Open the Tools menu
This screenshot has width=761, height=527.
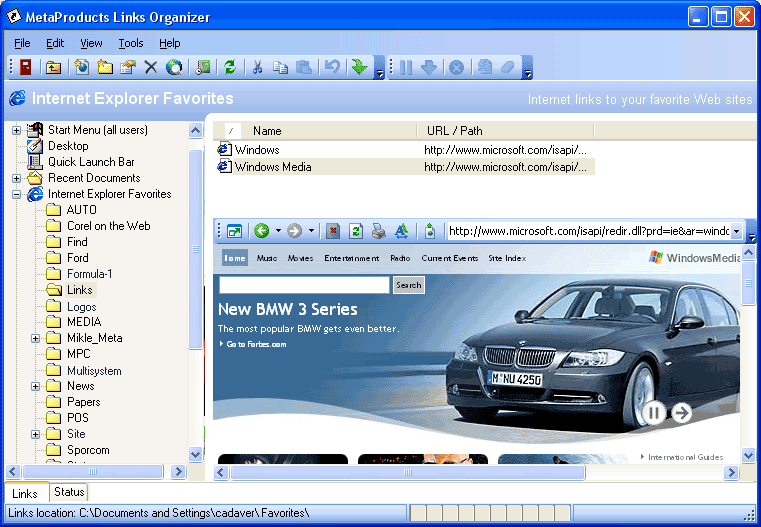[131, 43]
